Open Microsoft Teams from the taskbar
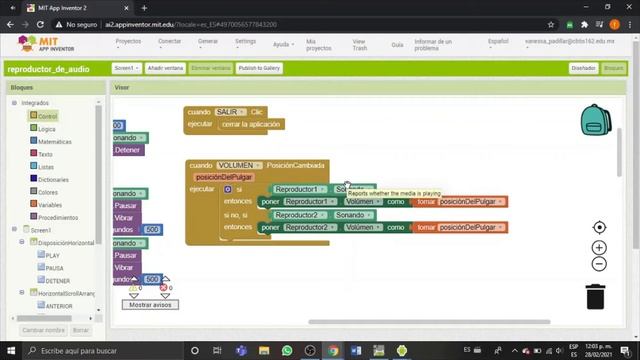The width and height of the screenshot is (640, 360). (241, 350)
